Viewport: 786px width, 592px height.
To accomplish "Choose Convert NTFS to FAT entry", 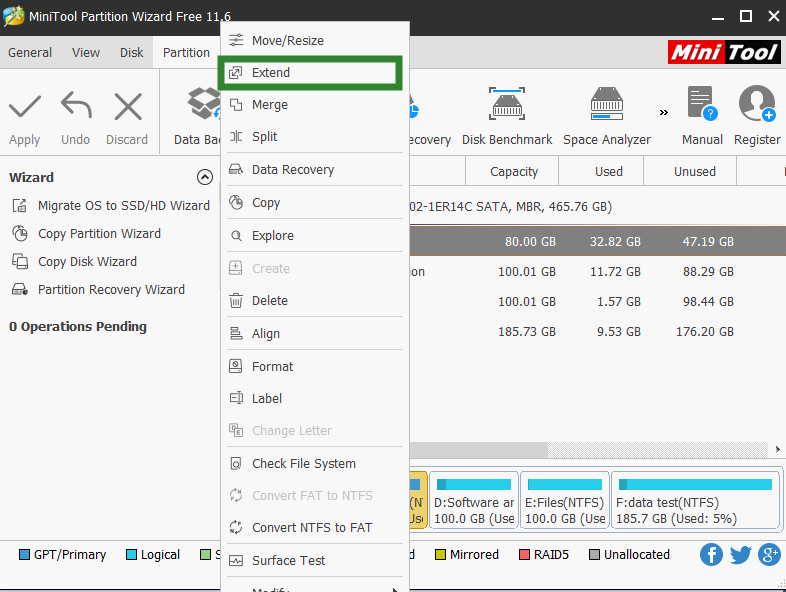I will 315,527.
